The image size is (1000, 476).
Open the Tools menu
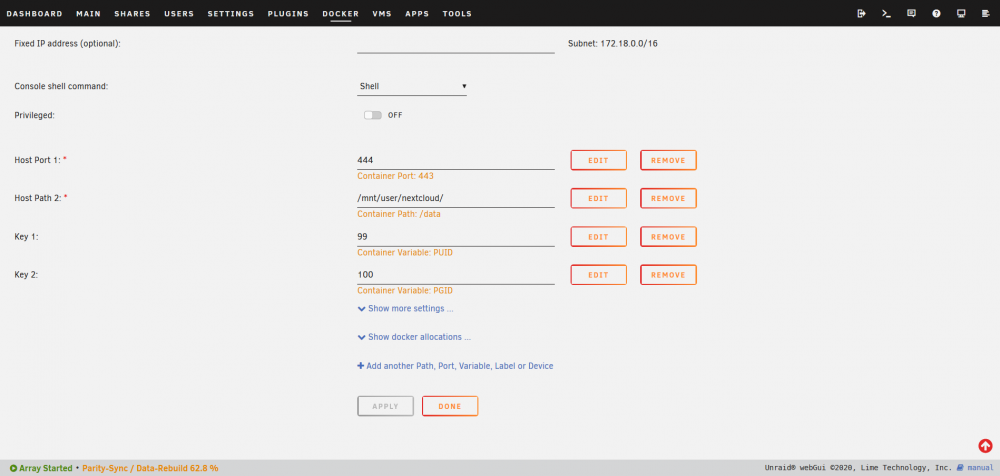[x=457, y=13]
